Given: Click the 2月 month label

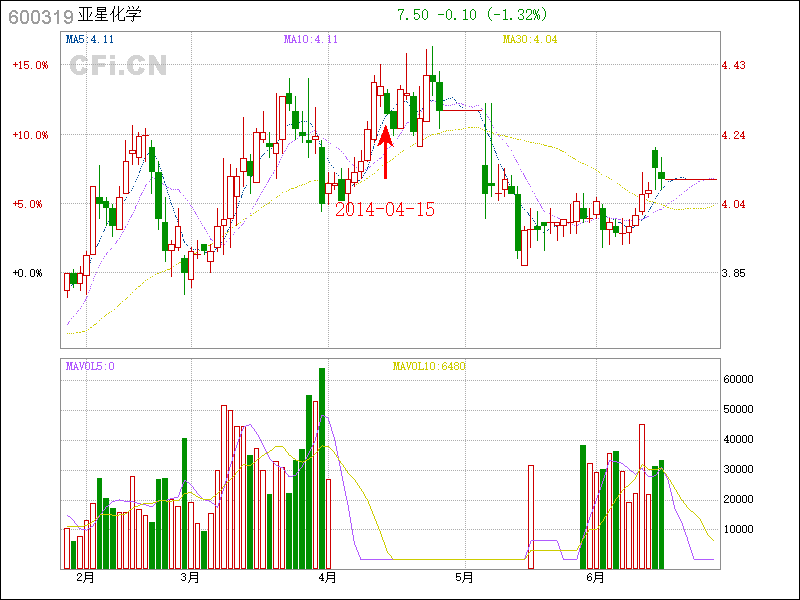Looking at the screenshot, I should pyautogui.click(x=85, y=578).
